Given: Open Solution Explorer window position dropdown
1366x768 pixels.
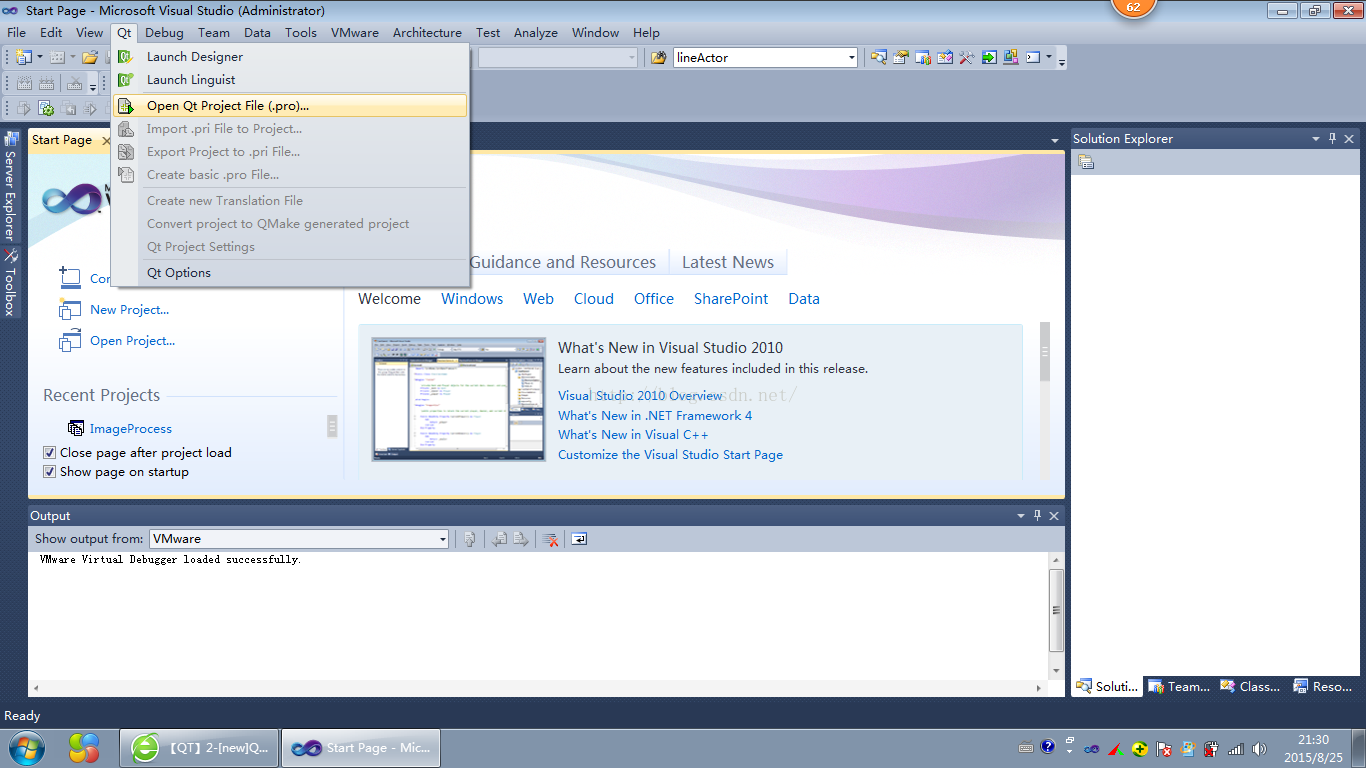Looking at the screenshot, I should pyautogui.click(x=1315, y=139).
